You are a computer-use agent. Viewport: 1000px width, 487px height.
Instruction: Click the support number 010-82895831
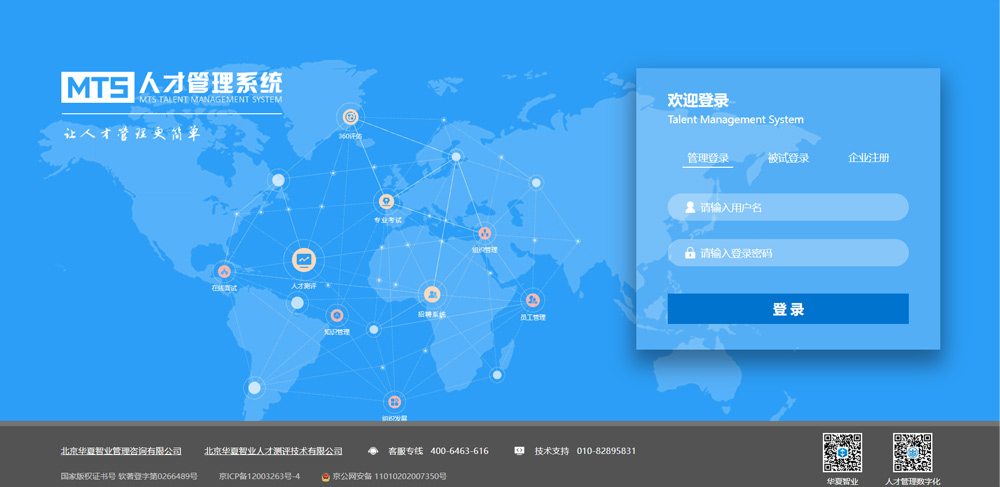pyautogui.click(x=607, y=451)
